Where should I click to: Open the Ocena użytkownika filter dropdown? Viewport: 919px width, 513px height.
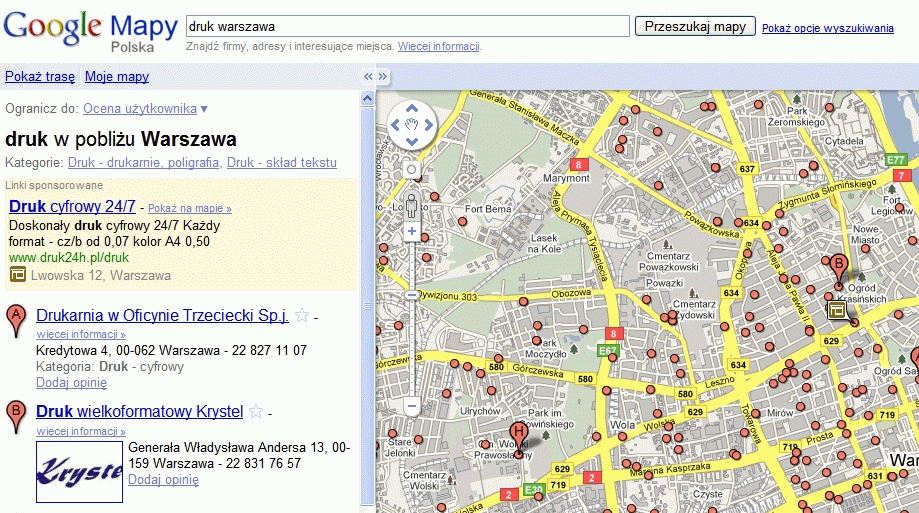pyautogui.click(x=145, y=108)
